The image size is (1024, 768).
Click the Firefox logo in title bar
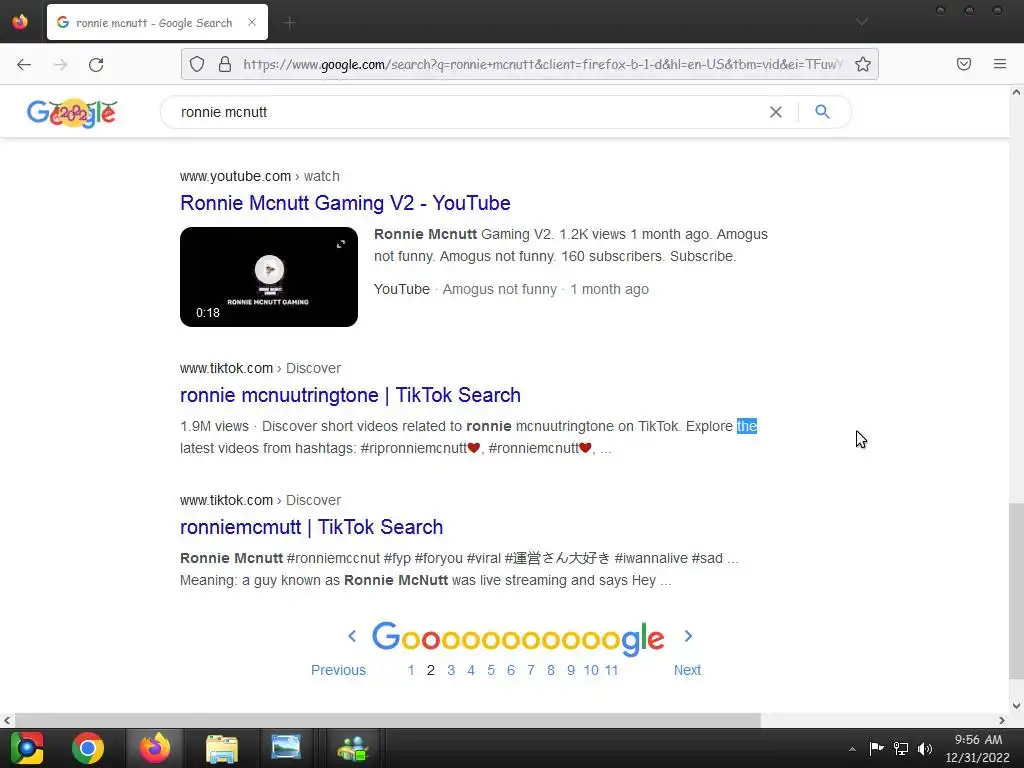[x=20, y=22]
